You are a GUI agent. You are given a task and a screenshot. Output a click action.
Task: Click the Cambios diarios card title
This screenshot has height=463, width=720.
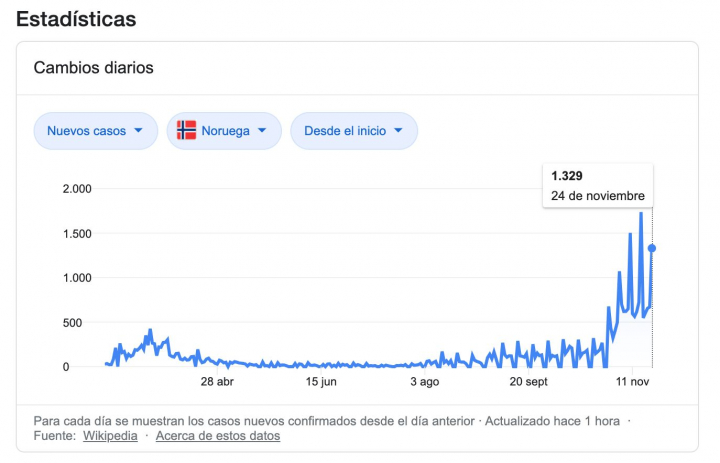point(93,68)
